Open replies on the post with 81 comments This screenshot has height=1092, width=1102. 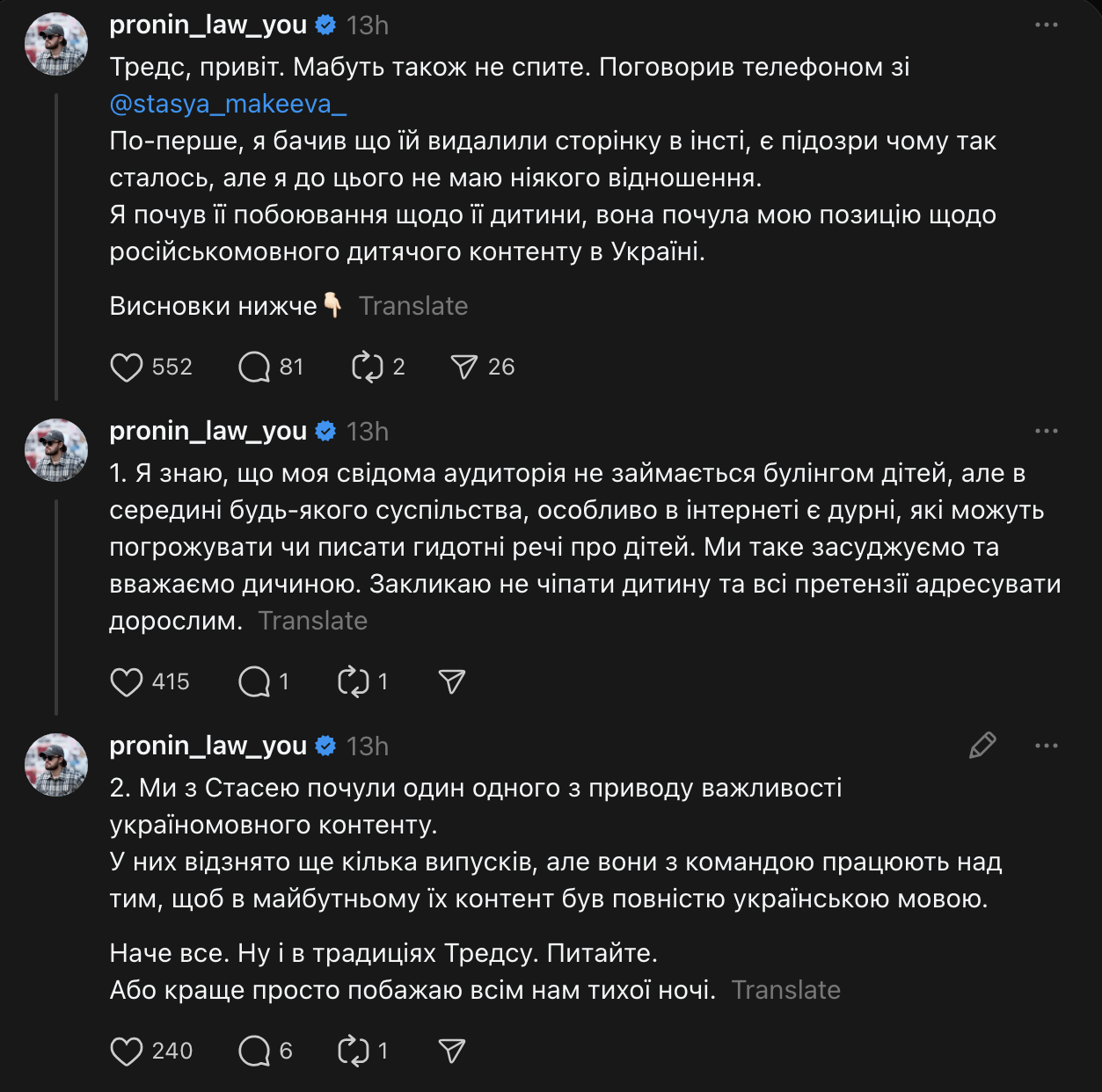tap(254, 367)
